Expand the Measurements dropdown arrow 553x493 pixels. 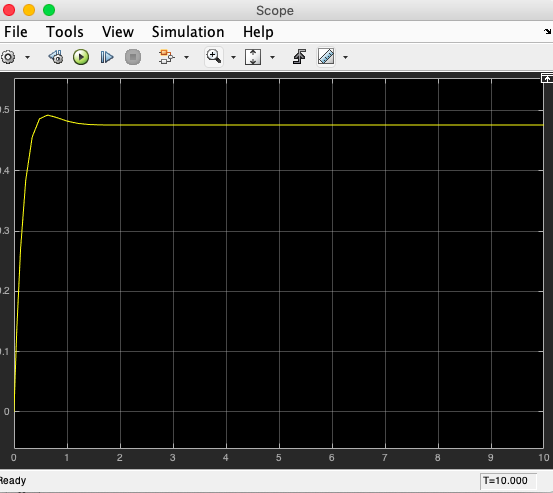[x=345, y=57]
